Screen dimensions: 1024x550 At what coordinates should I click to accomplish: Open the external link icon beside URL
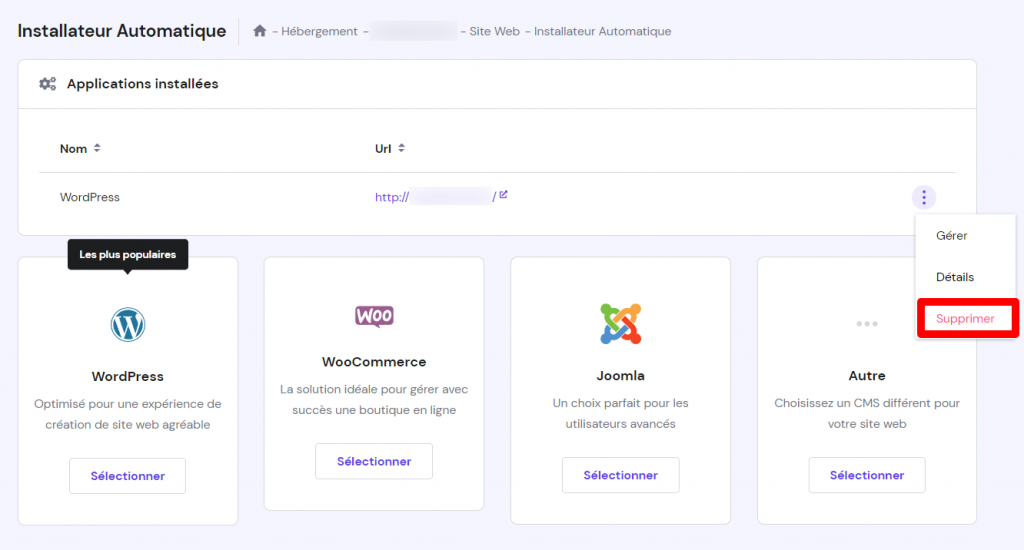pyautogui.click(x=503, y=195)
